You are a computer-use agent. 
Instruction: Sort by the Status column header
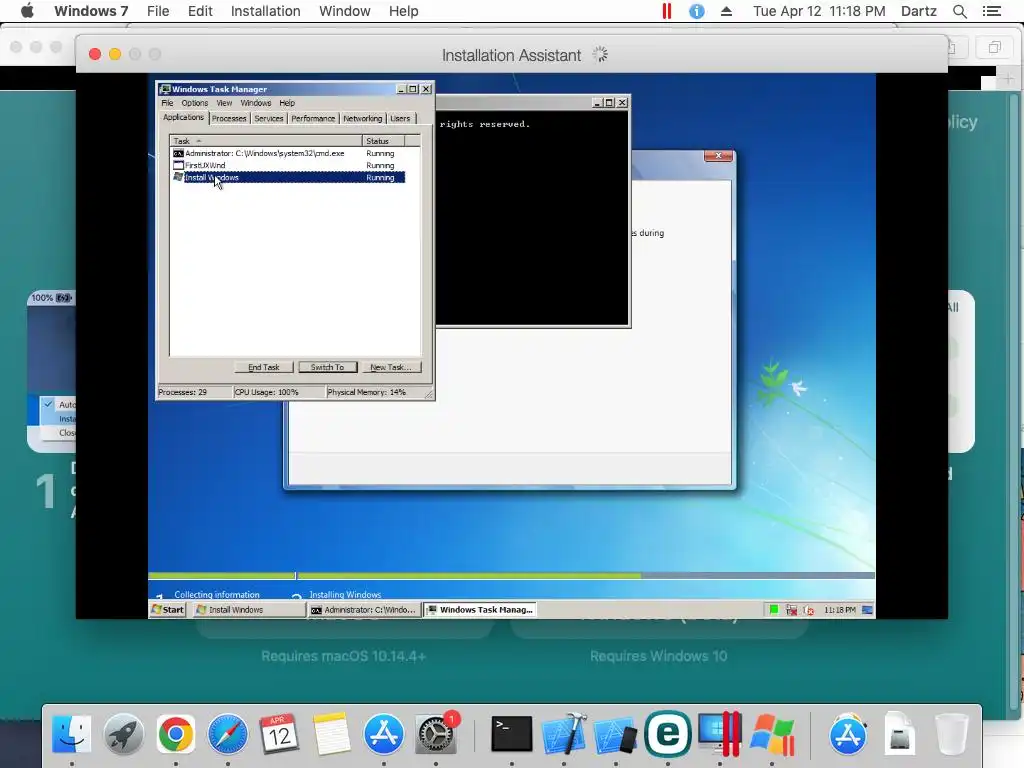click(x=384, y=141)
